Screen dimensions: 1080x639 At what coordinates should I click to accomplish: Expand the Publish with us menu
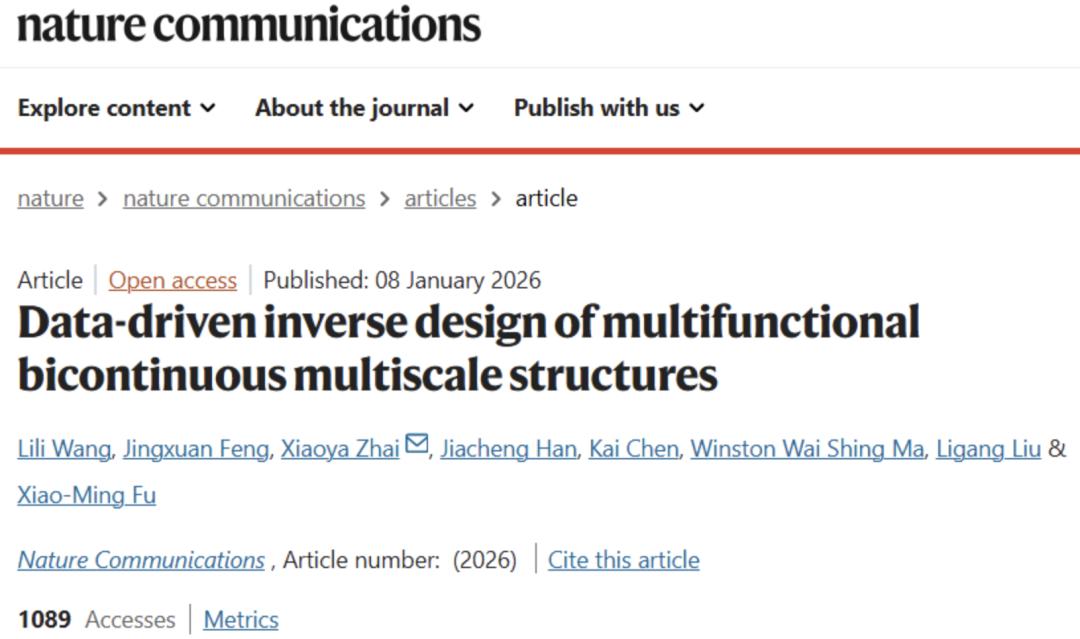[608, 108]
